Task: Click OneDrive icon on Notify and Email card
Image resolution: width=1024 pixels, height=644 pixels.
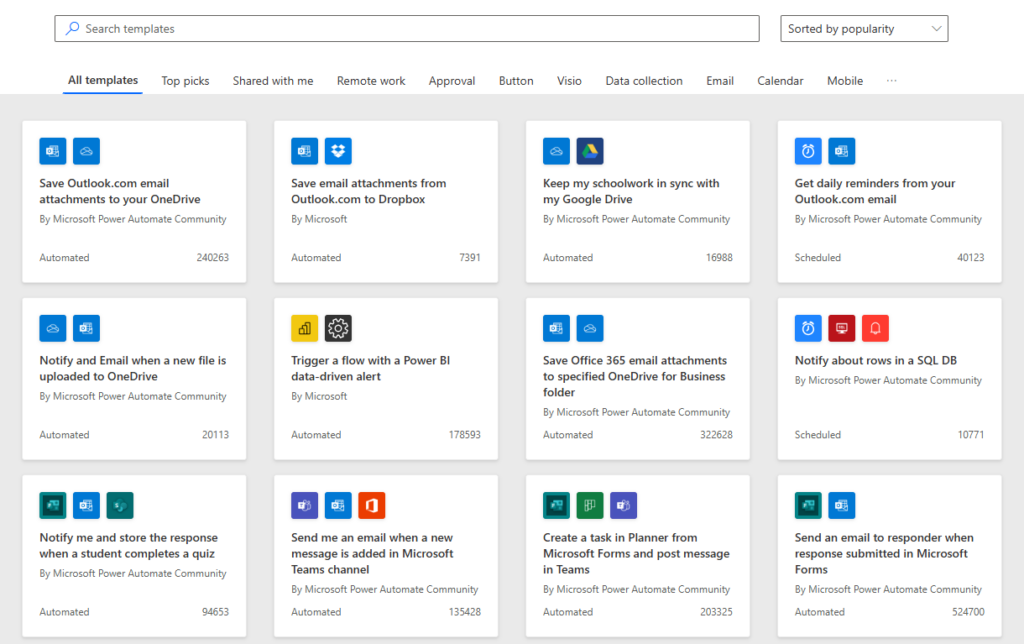Action: [x=52, y=328]
